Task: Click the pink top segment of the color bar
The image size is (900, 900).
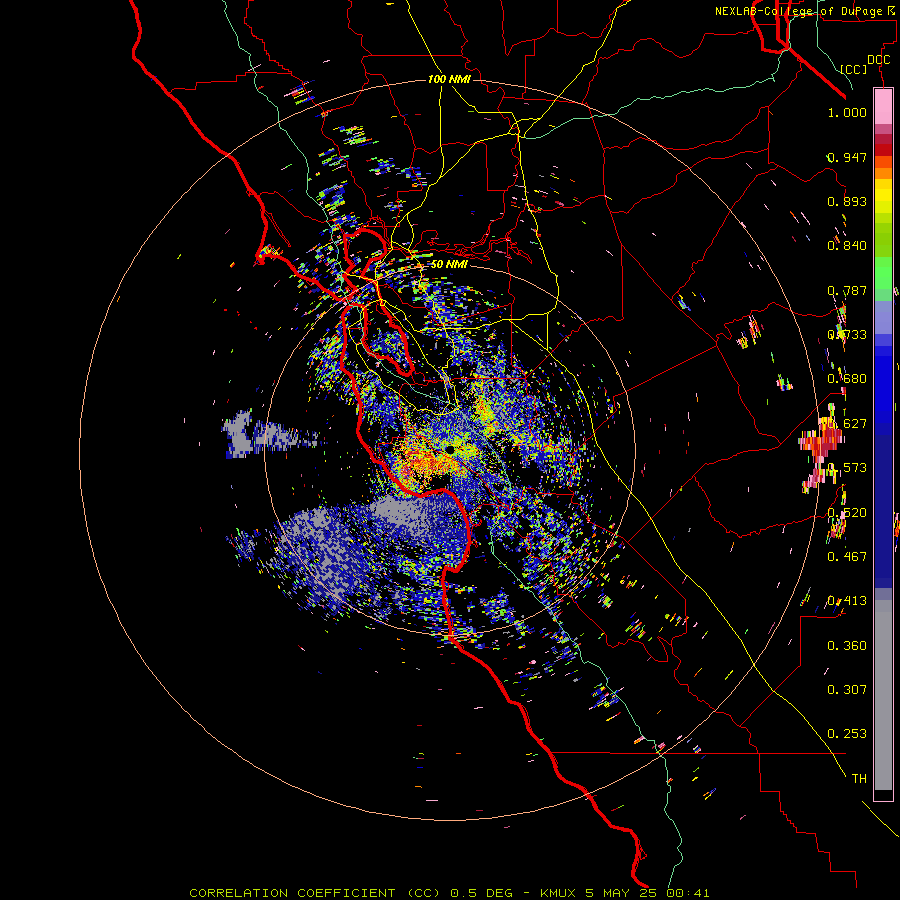Action: (x=883, y=107)
